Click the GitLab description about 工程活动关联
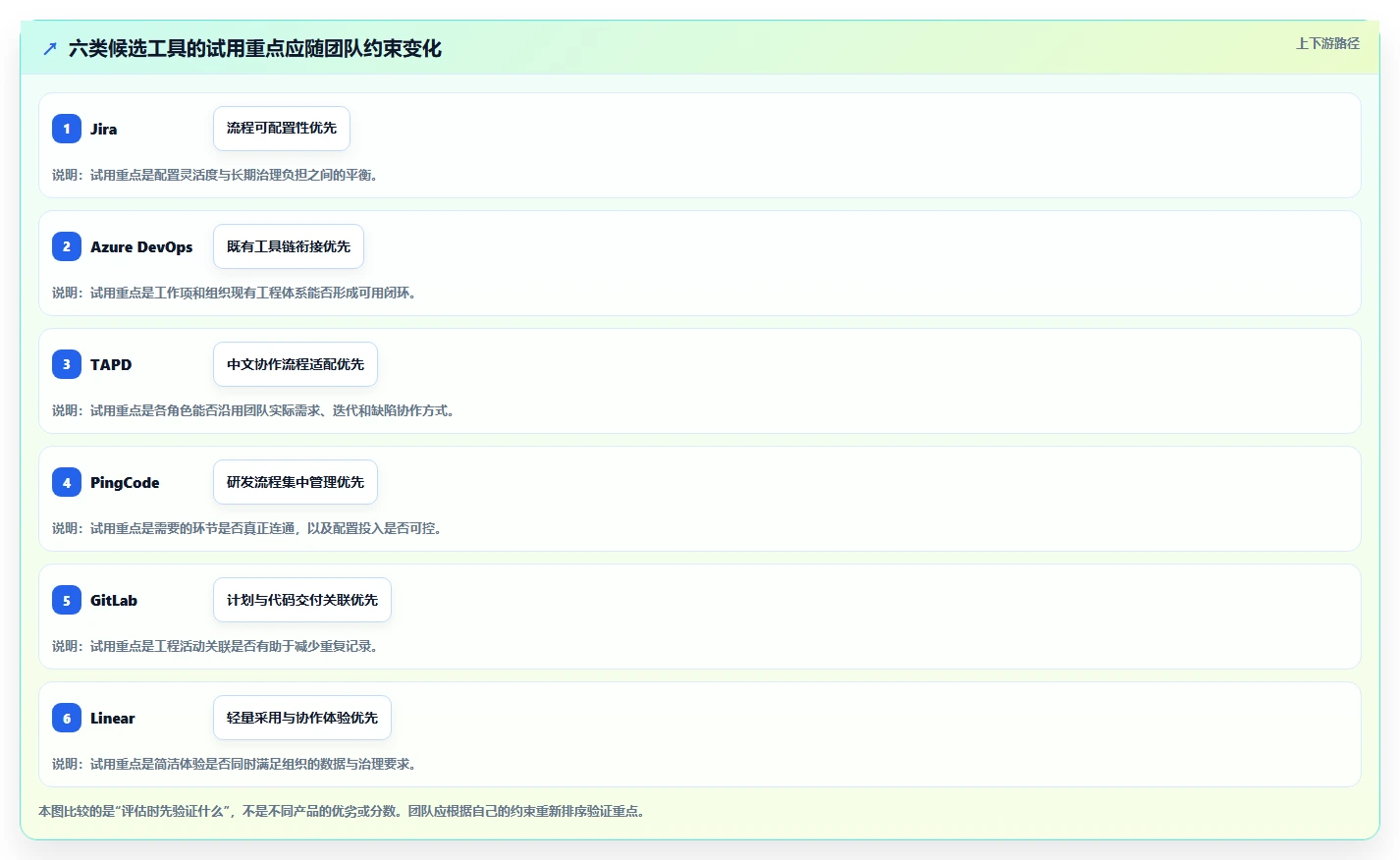 tap(215, 646)
